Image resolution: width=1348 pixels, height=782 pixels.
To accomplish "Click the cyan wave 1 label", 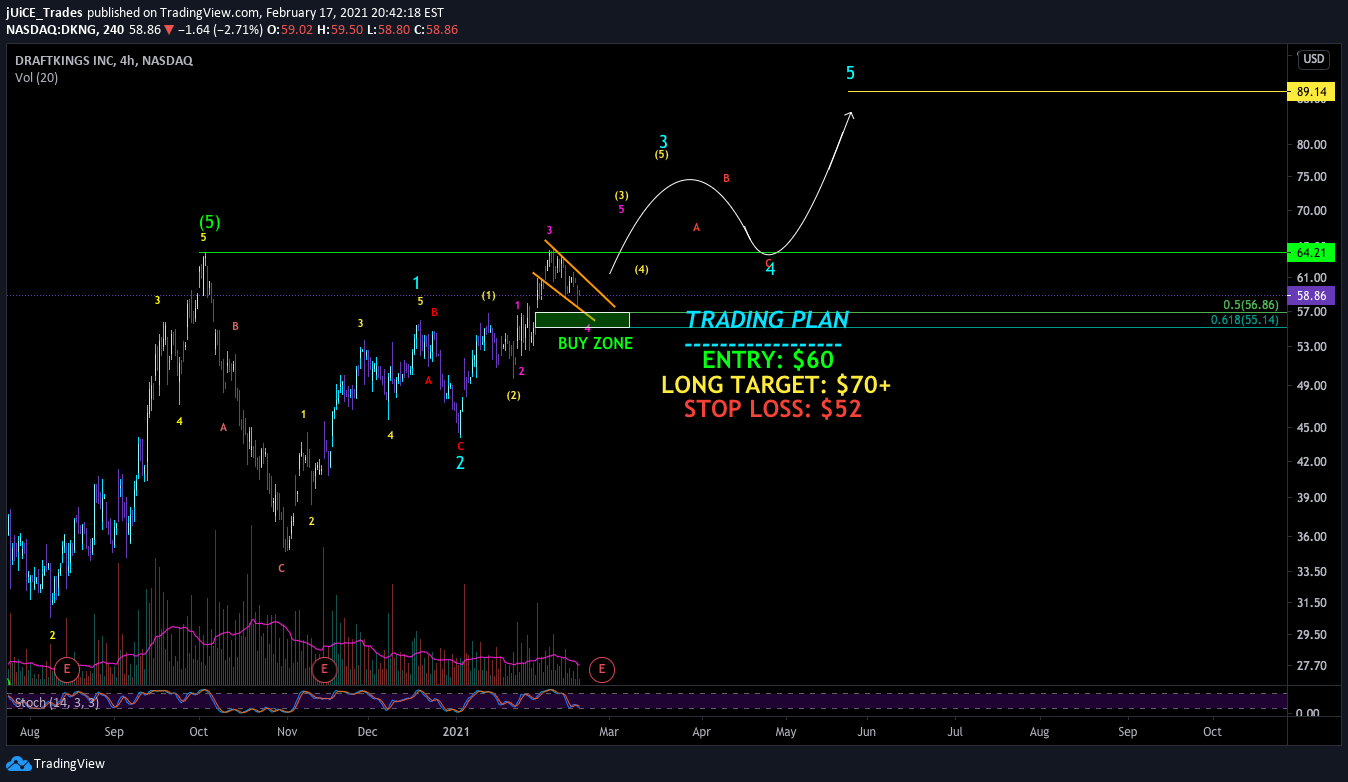I will 416,284.
